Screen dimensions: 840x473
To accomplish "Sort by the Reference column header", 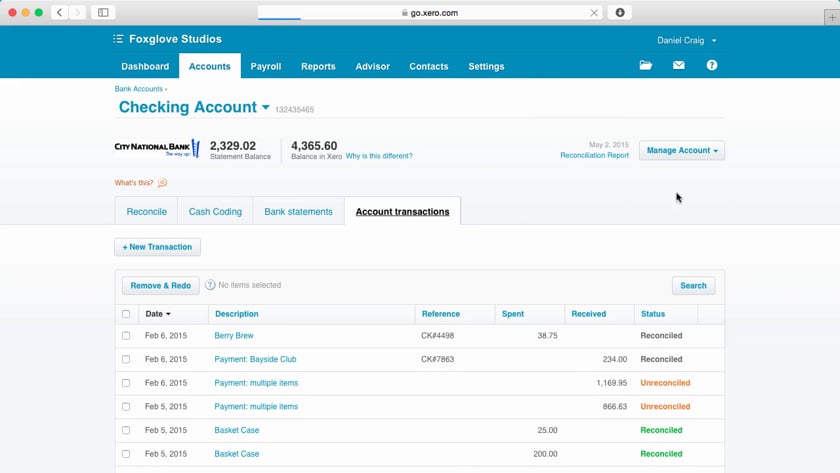I will coord(441,314).
